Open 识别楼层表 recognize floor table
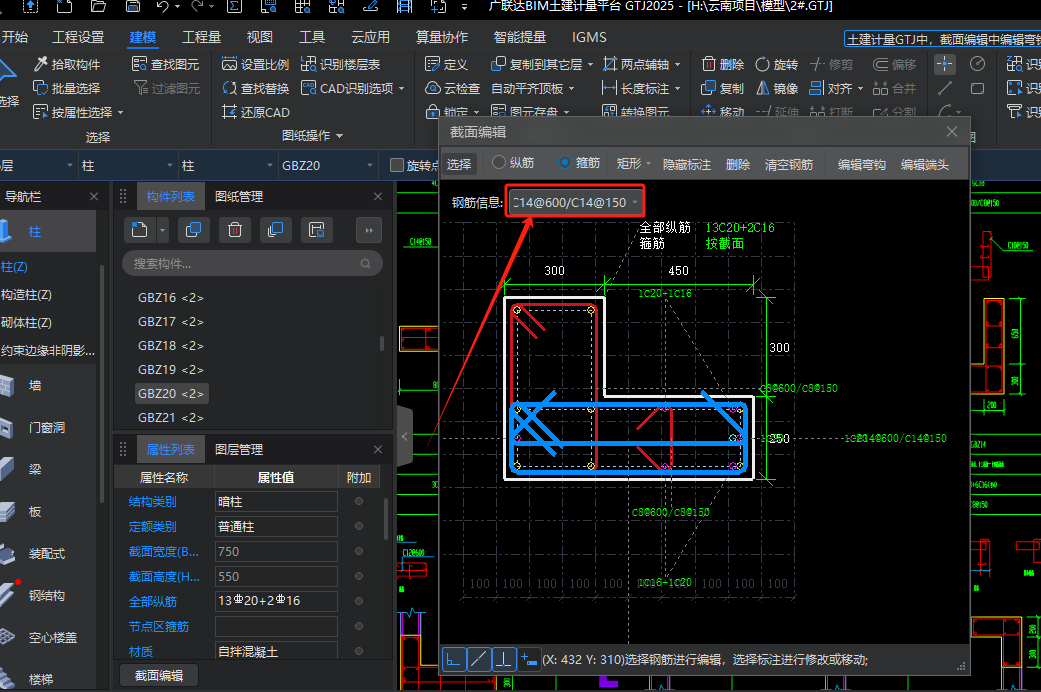This screenshot has width=1041, height=692. click(x=341, y=64)
